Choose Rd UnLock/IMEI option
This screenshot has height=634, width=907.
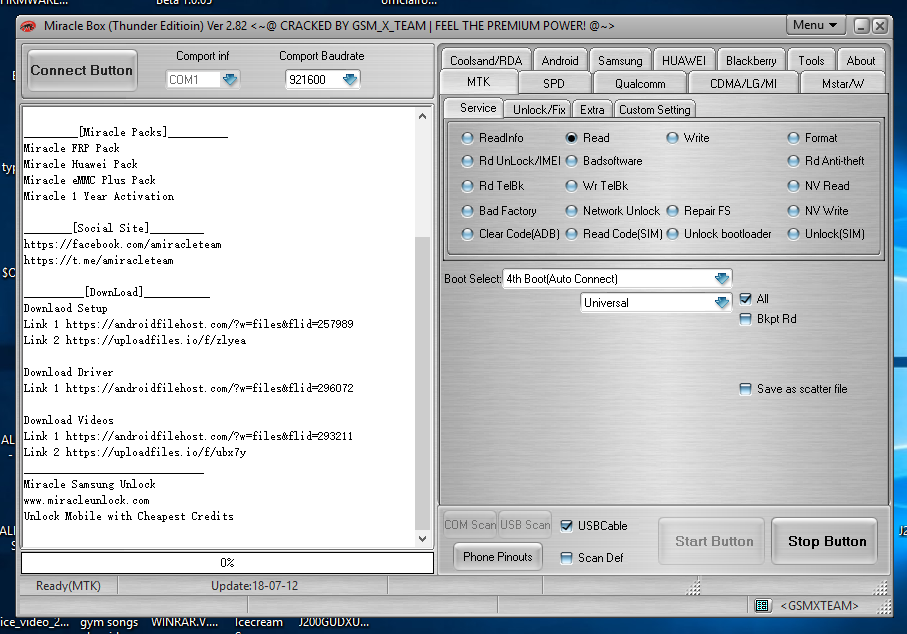(511, 161)
